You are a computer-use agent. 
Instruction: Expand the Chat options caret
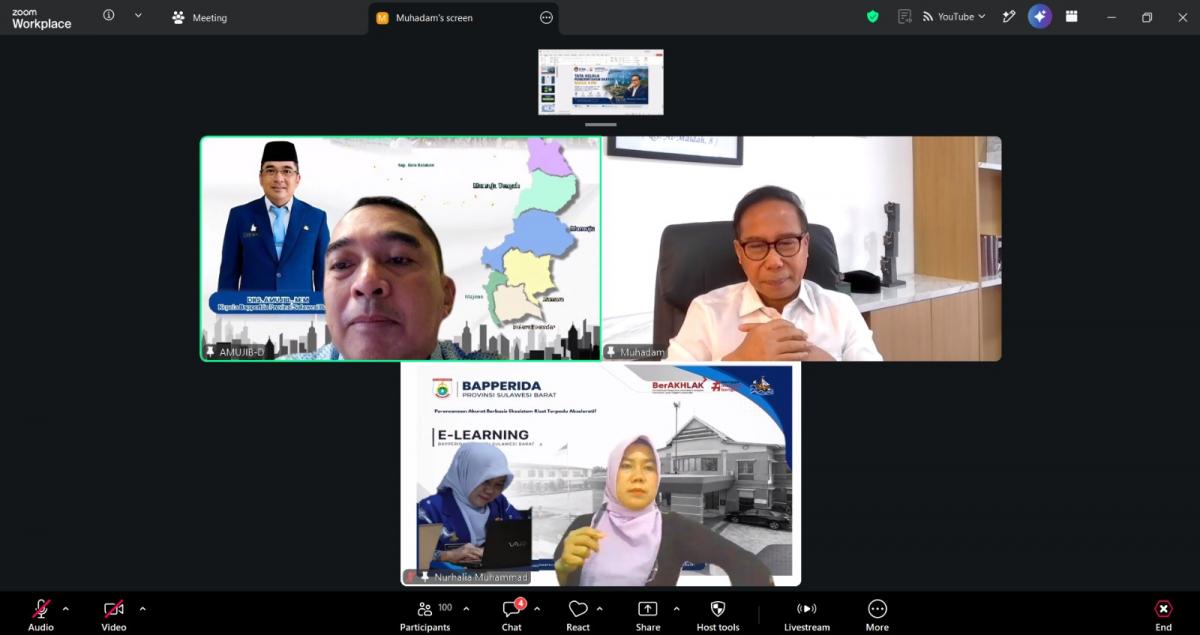tap(537, 609)
